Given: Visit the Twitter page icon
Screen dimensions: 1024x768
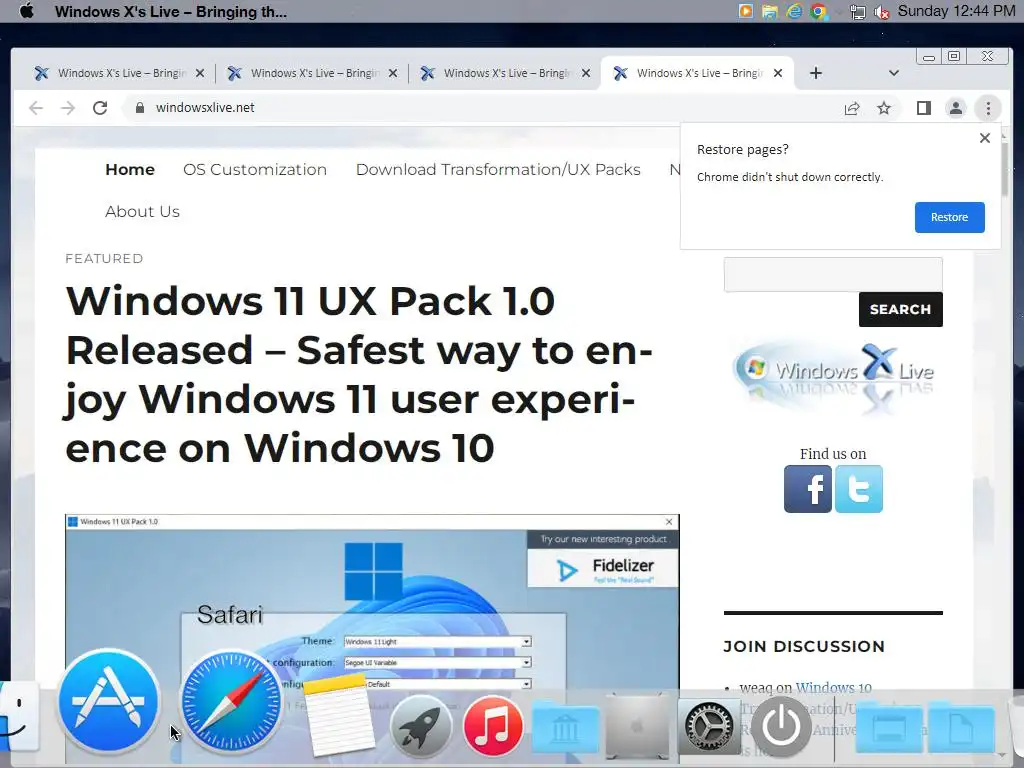Looking at the screenshot, I should pos(859,489).
